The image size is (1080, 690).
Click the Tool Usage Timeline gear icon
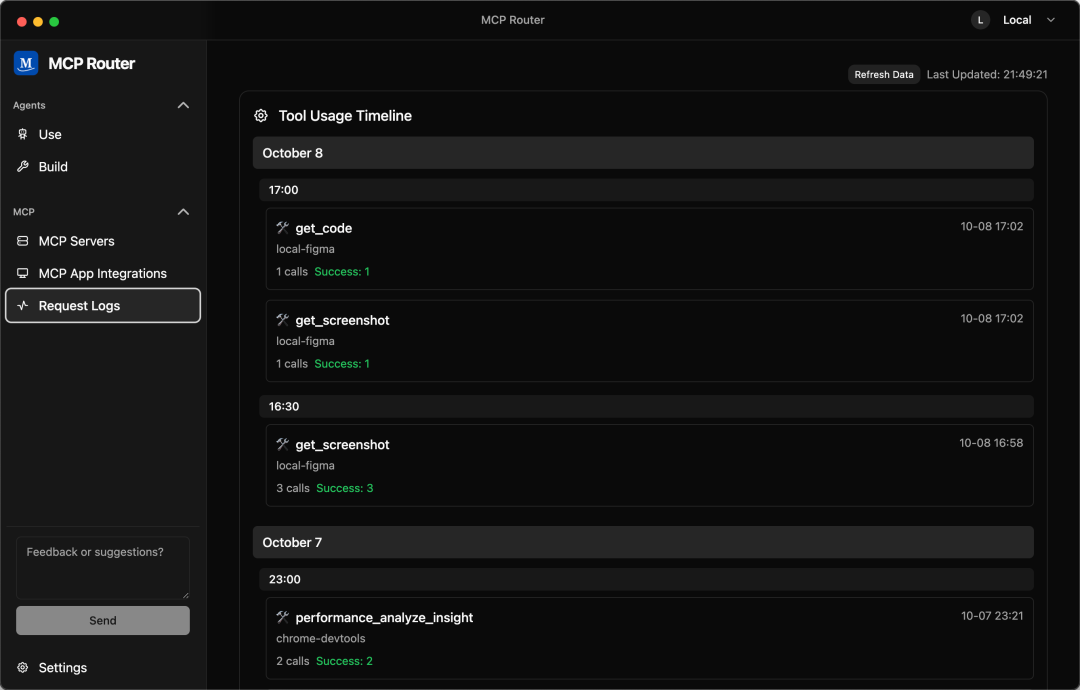(261, 116)
